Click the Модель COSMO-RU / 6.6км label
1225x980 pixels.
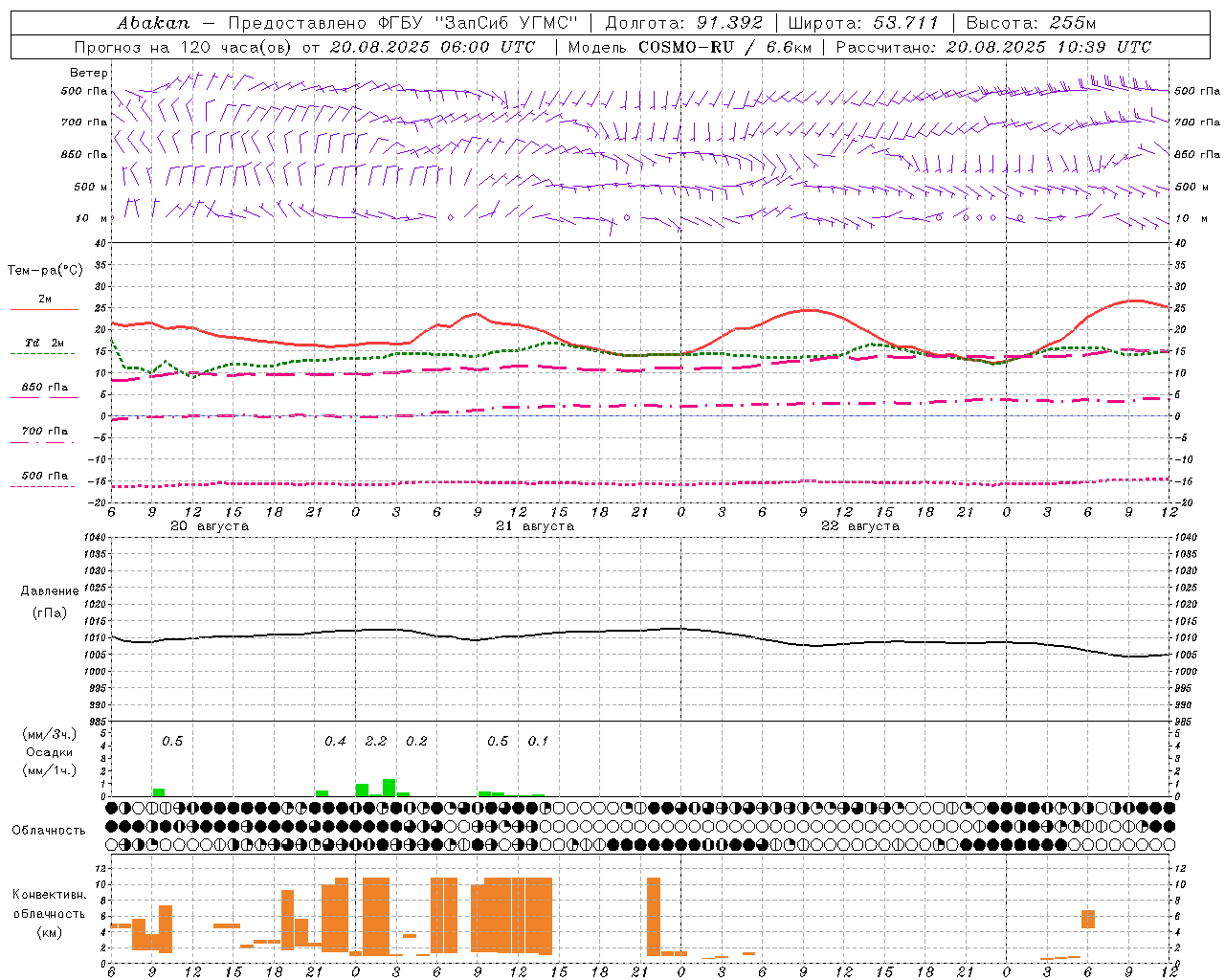(689, 47)
